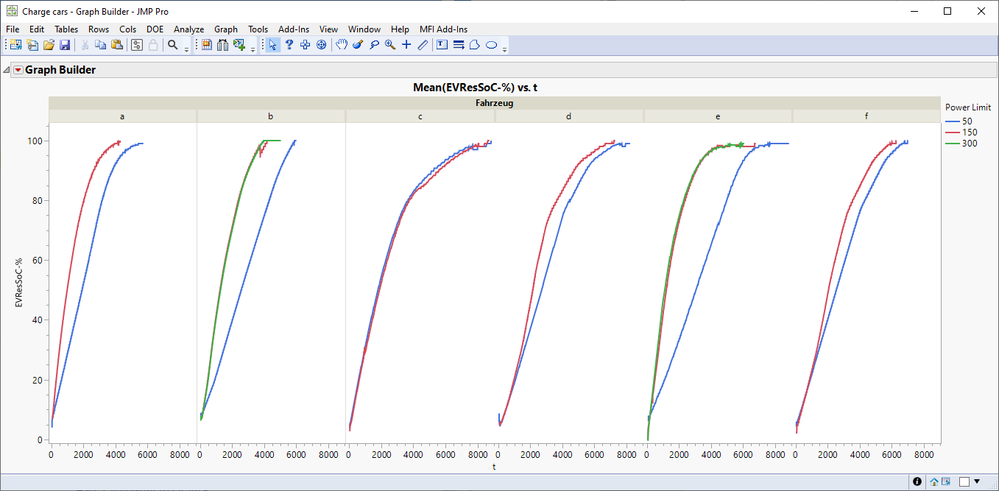This screenshot has height=491, width=999.
Task: Open the Analyze menu
Action: tap(188, 29)
